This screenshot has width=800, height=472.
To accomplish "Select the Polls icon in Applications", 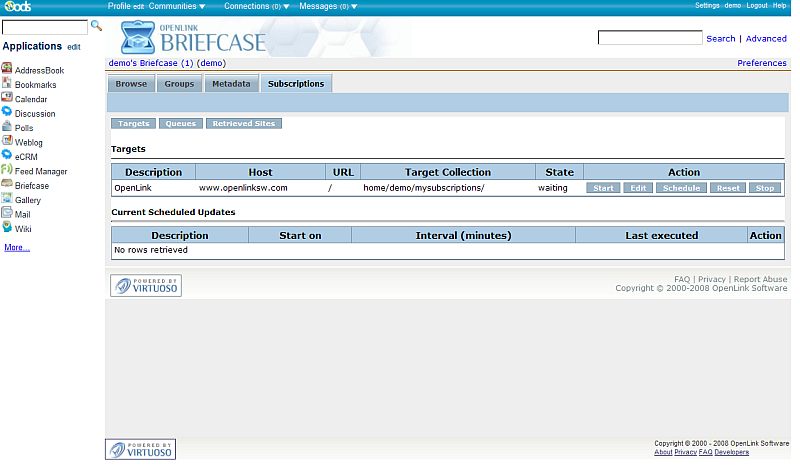I will click(x=7, y=128).
